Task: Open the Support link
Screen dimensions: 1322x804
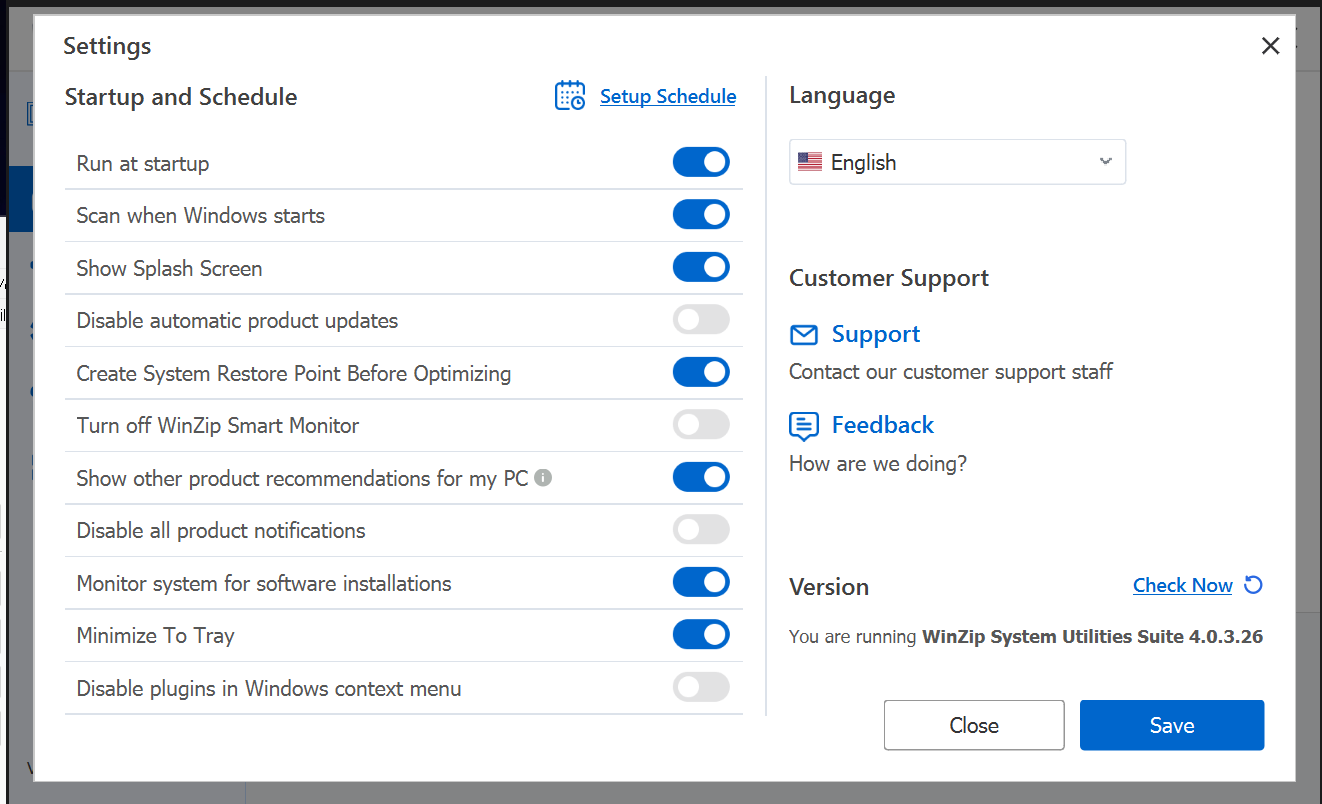Action: coord(876,334)
